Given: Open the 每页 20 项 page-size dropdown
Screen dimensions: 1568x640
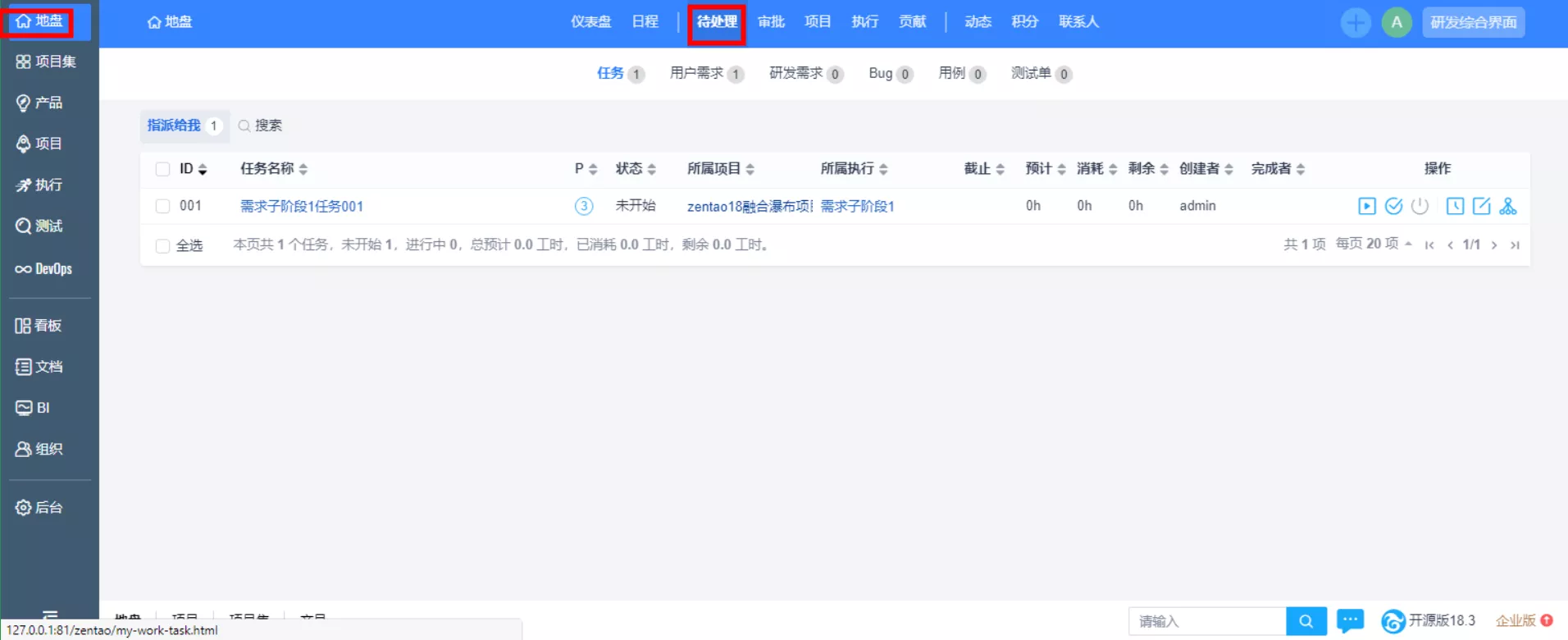Looking at the screenshot, I should [1374, 245].
